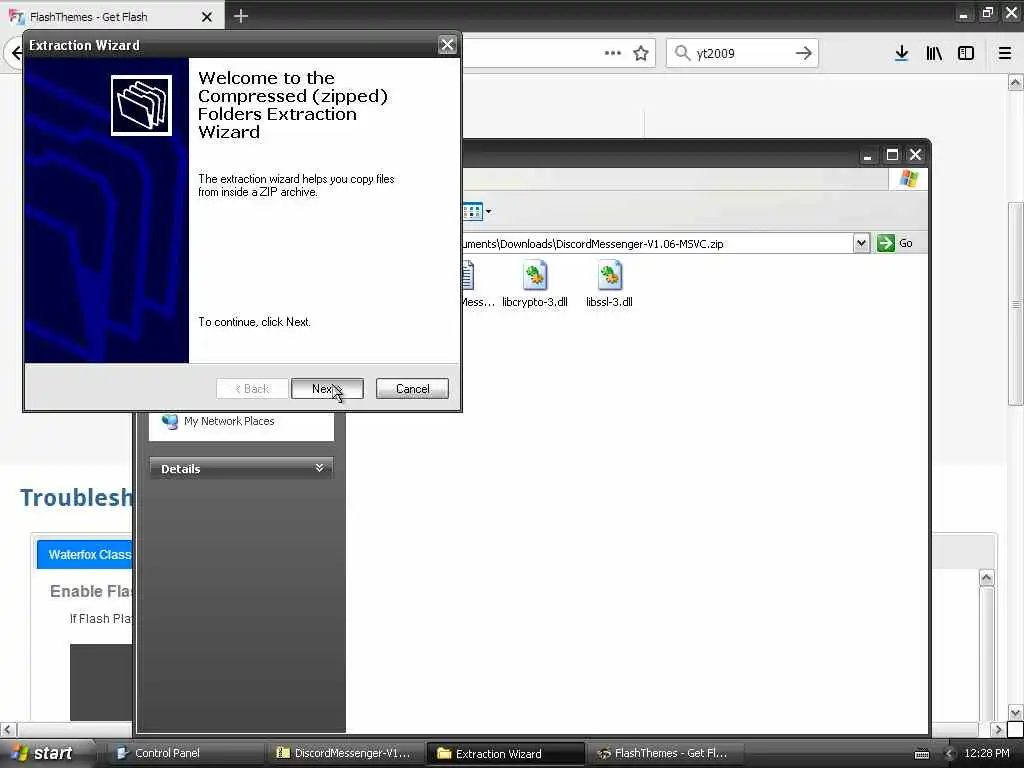This screenshot has width=1024, height=768.
Task: Click the My Network Places icon
Action: (x=170, y=421)
